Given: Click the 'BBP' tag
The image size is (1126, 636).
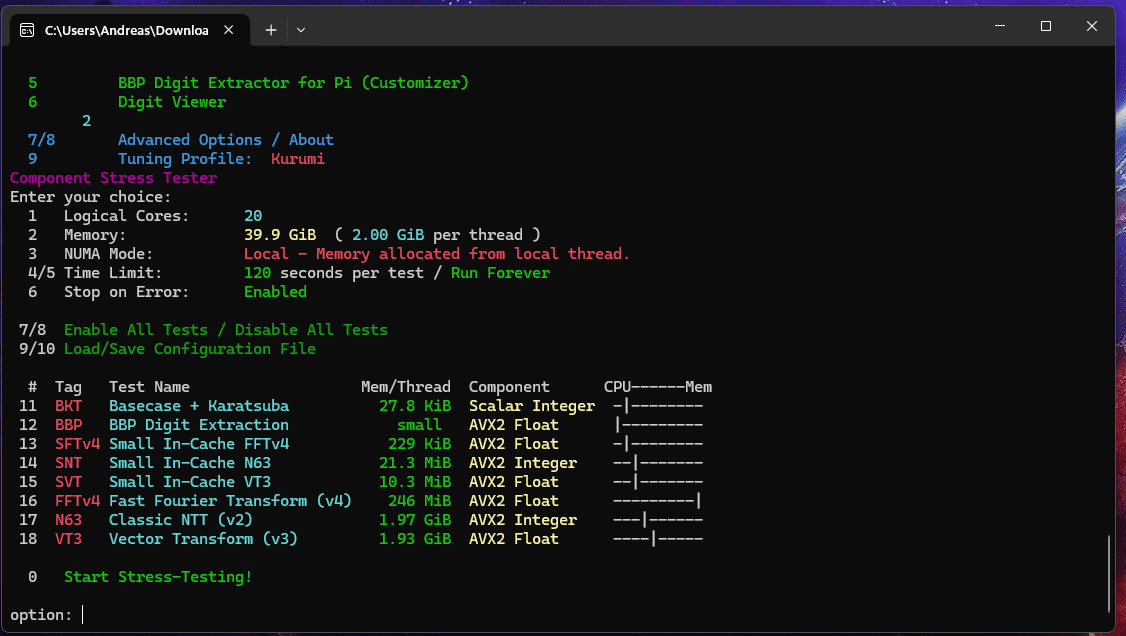Looking at the screenshot, I should (68, 425).
